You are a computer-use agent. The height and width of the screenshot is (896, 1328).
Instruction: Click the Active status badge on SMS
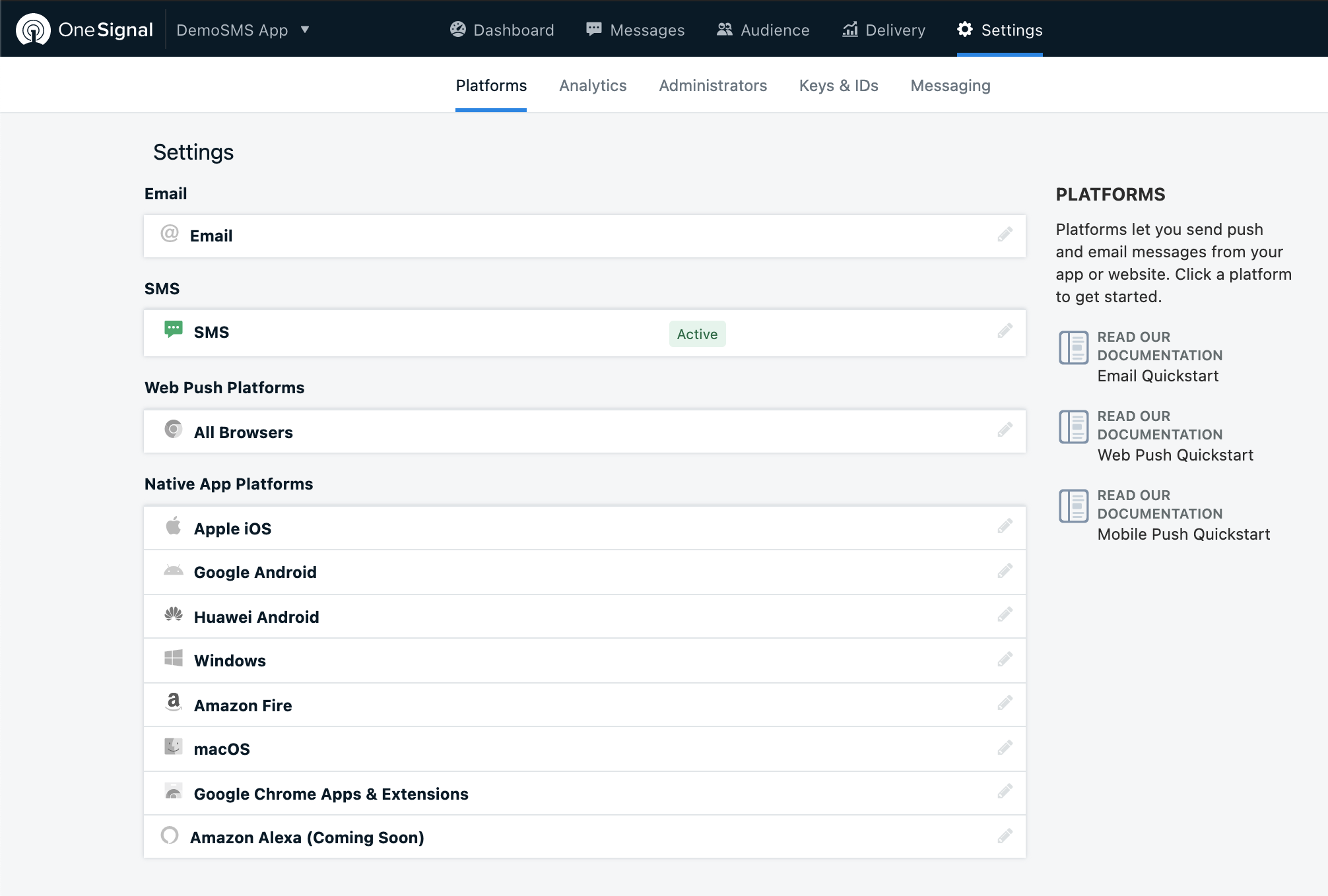click(697, 334)
